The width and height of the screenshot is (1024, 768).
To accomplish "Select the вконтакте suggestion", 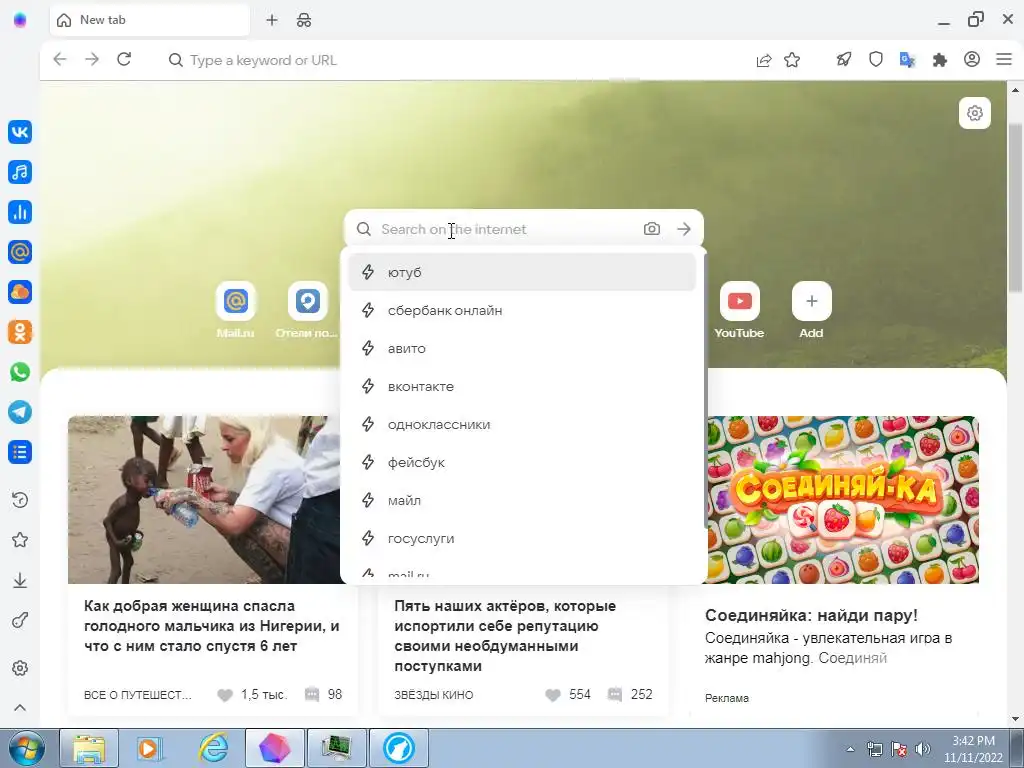I will coord(522,386).
